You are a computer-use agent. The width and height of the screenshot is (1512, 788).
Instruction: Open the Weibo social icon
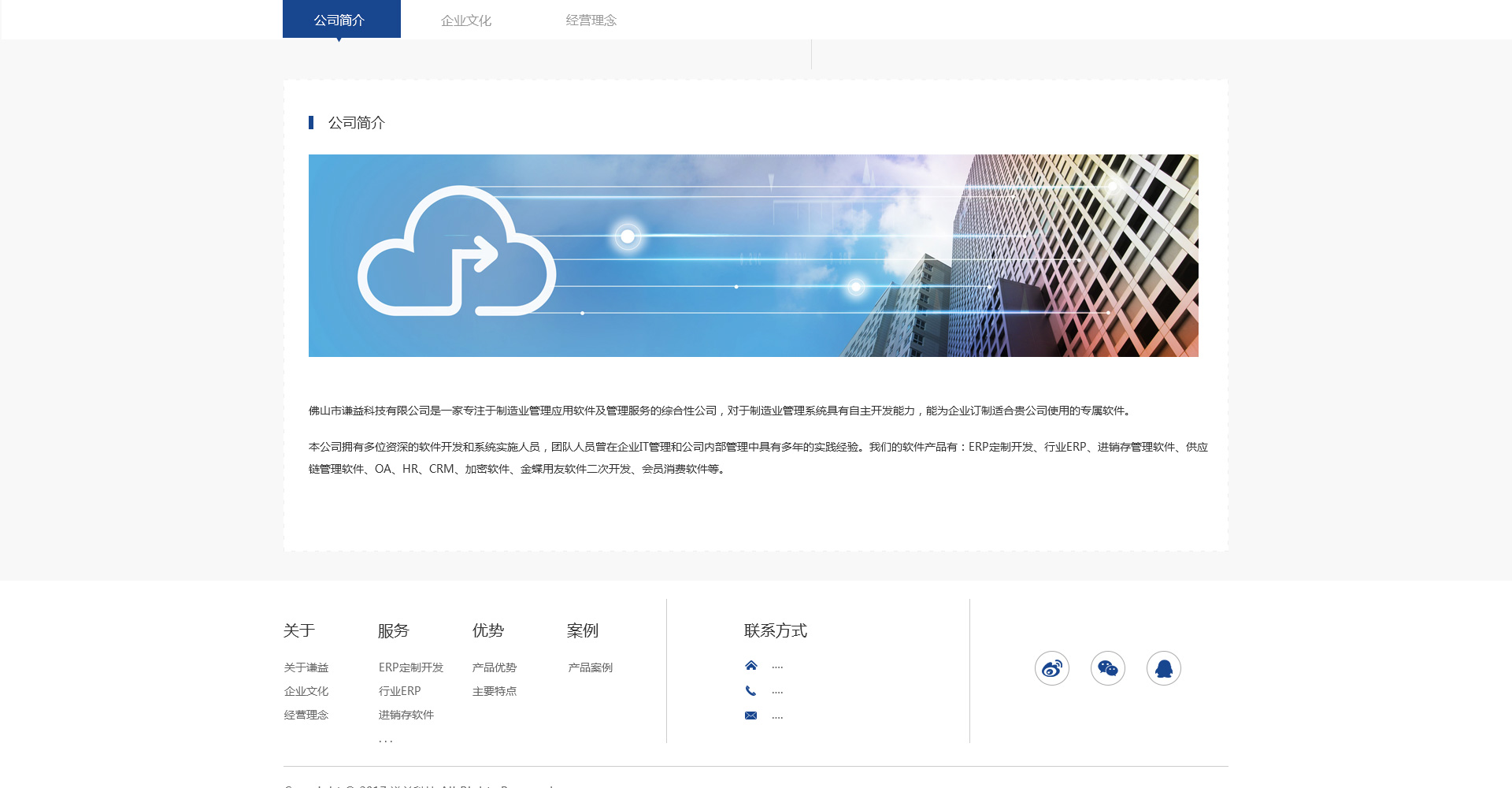[x=1051, y=668]
